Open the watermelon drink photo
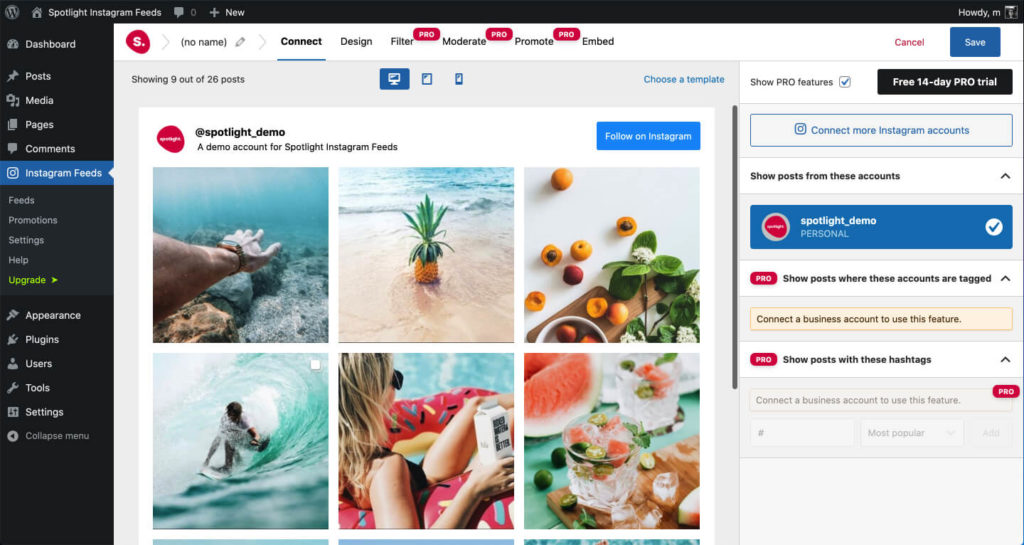Screen dimensions: 1024x545 click(611, 441)
